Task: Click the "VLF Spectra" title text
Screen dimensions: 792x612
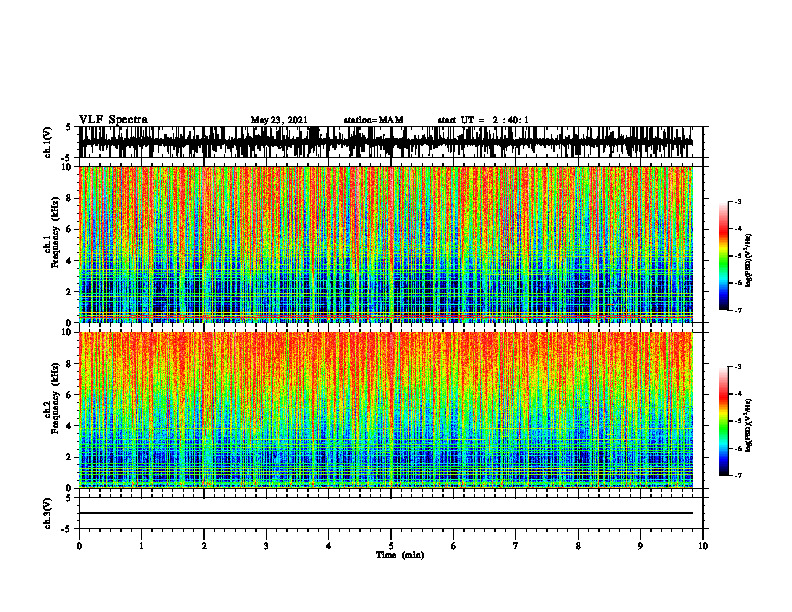Action: point(113,120)
